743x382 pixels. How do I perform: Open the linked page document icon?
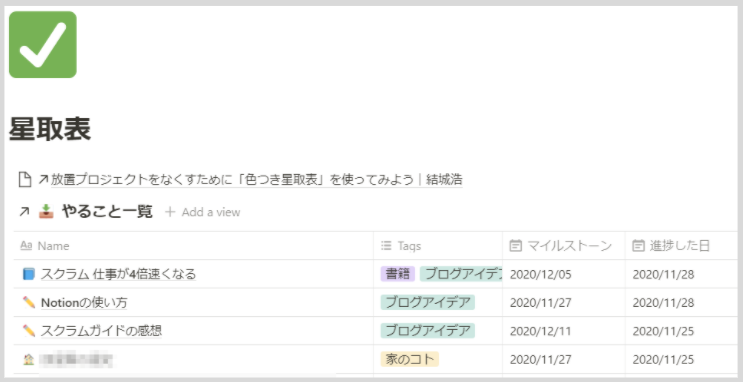[25, 180]
